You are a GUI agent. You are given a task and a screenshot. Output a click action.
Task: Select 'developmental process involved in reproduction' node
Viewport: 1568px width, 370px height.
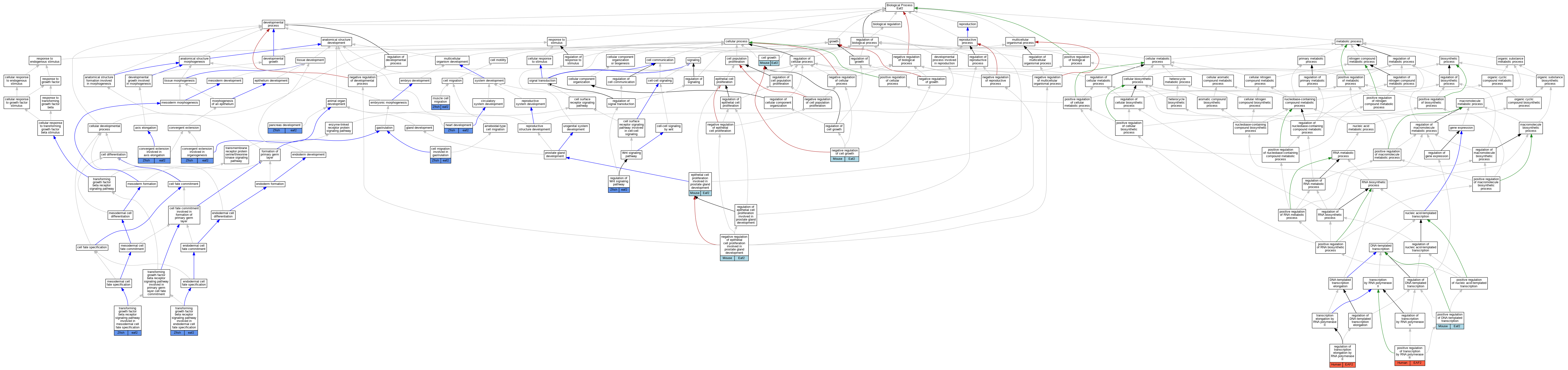pyautogui.click(x=944, y=60)
